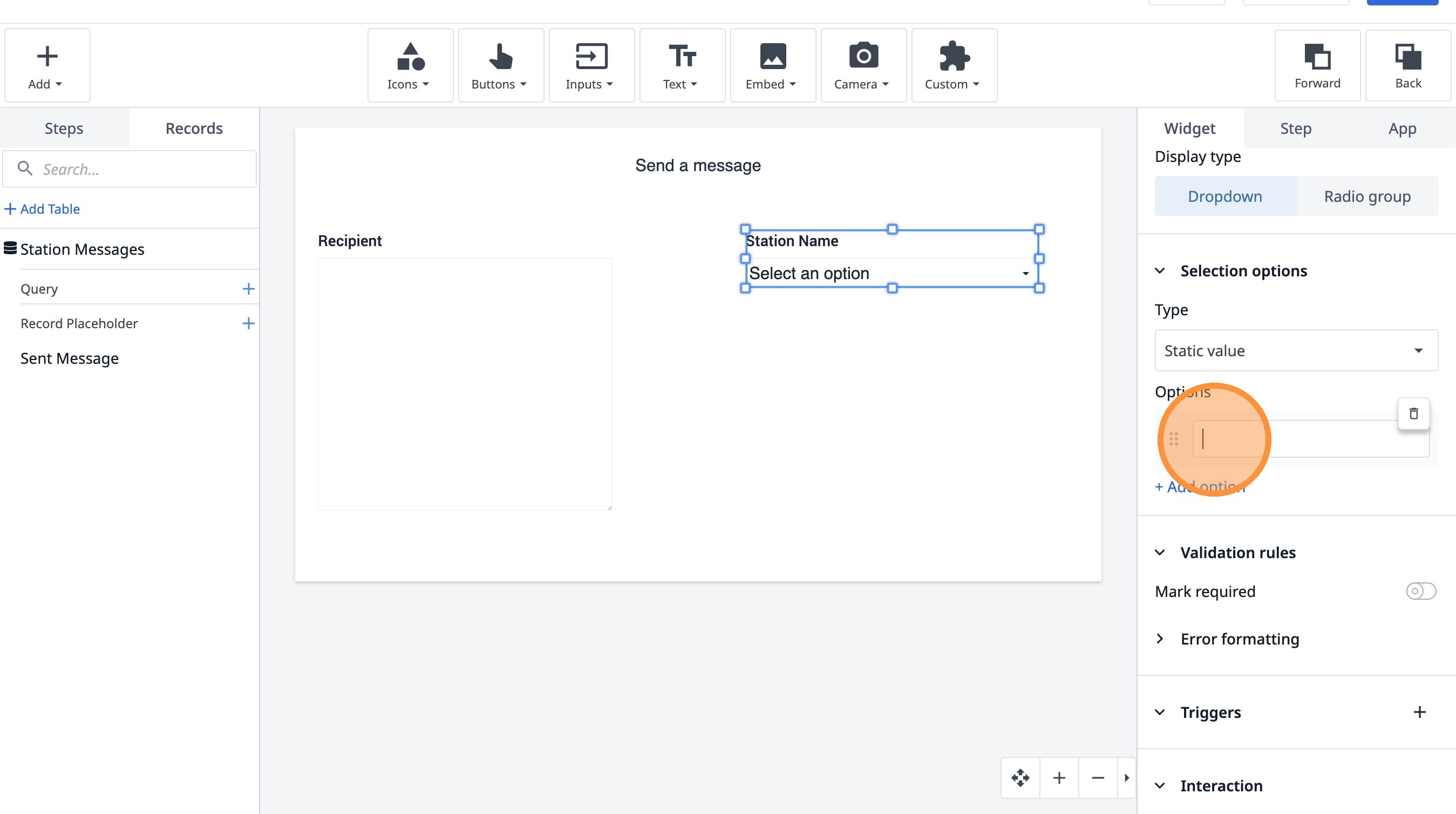This screenshot has height=814, width=1456.
Task: Switch to the Steps tab
Action: click(x=64, y=128)
